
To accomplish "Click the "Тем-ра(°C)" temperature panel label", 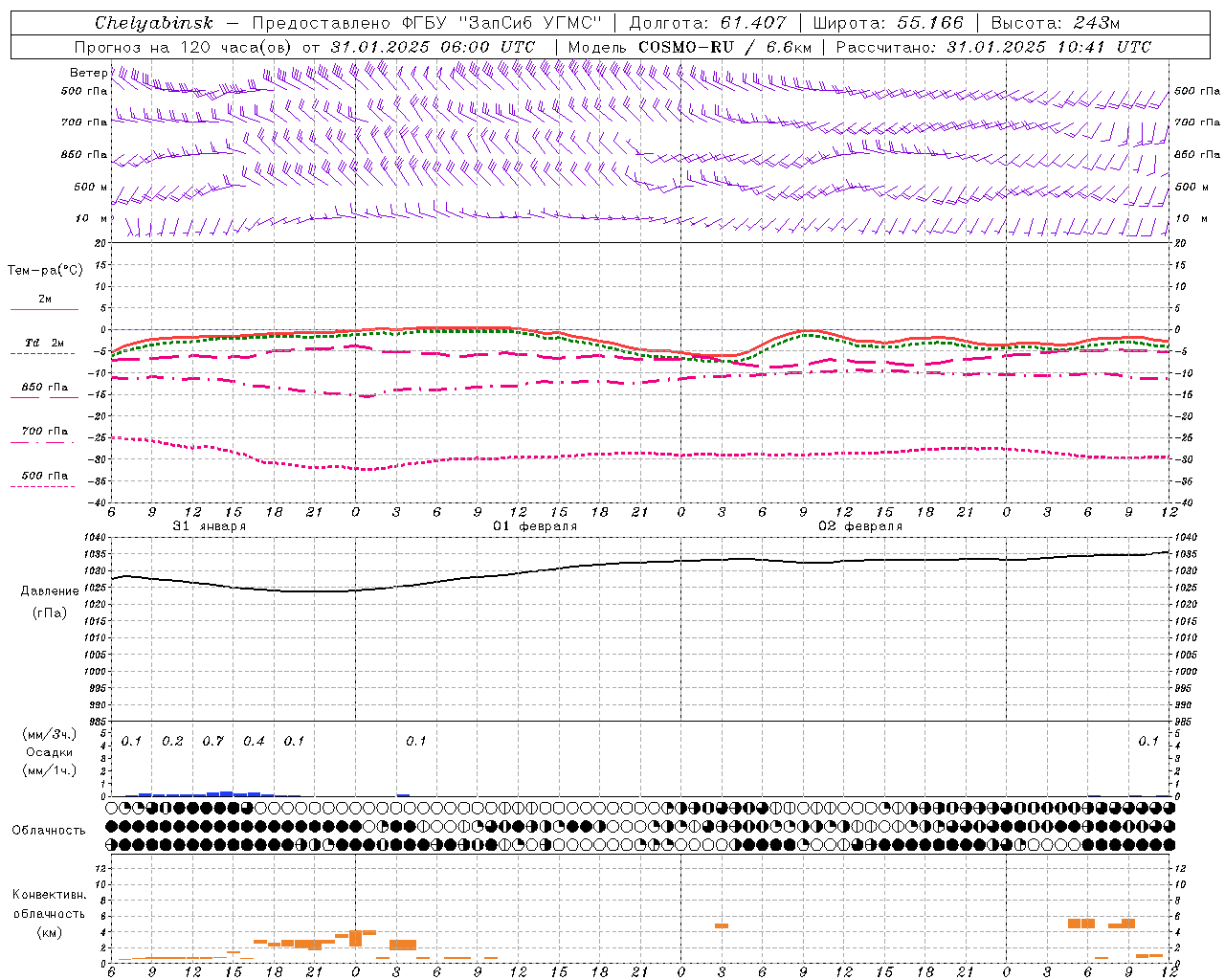I will click(x=45, y=270).
